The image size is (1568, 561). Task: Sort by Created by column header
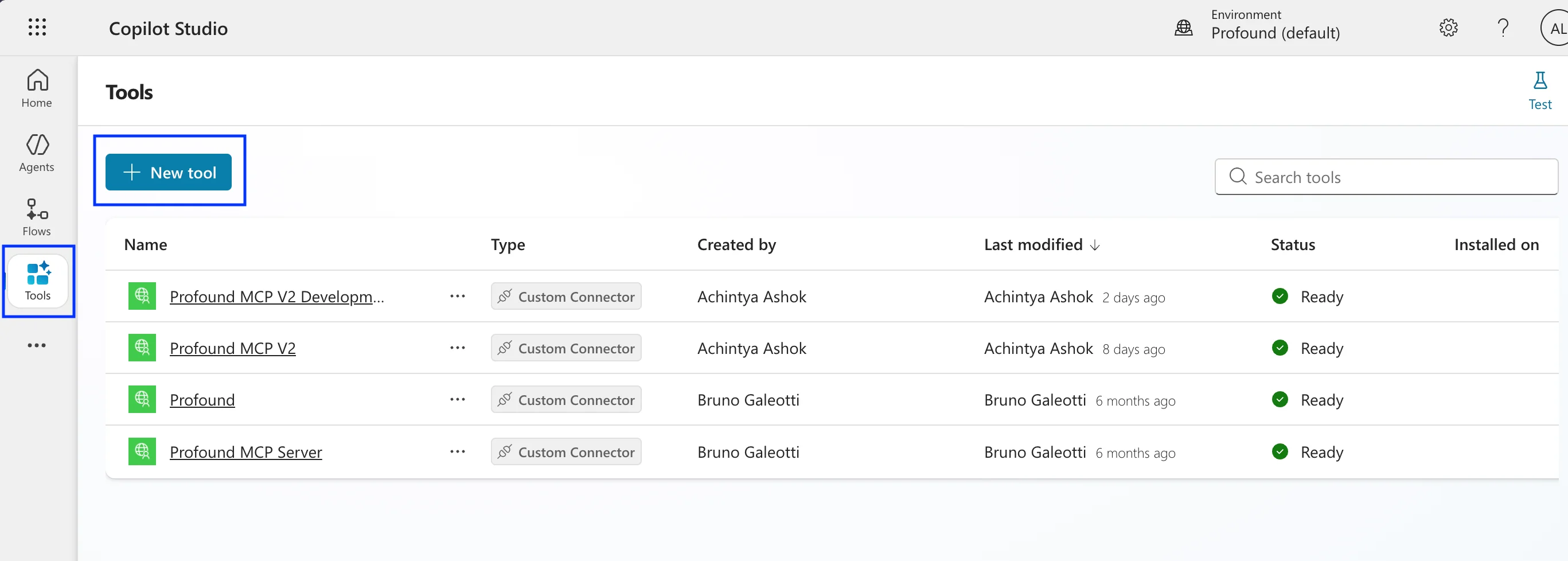tap(736, 245)
